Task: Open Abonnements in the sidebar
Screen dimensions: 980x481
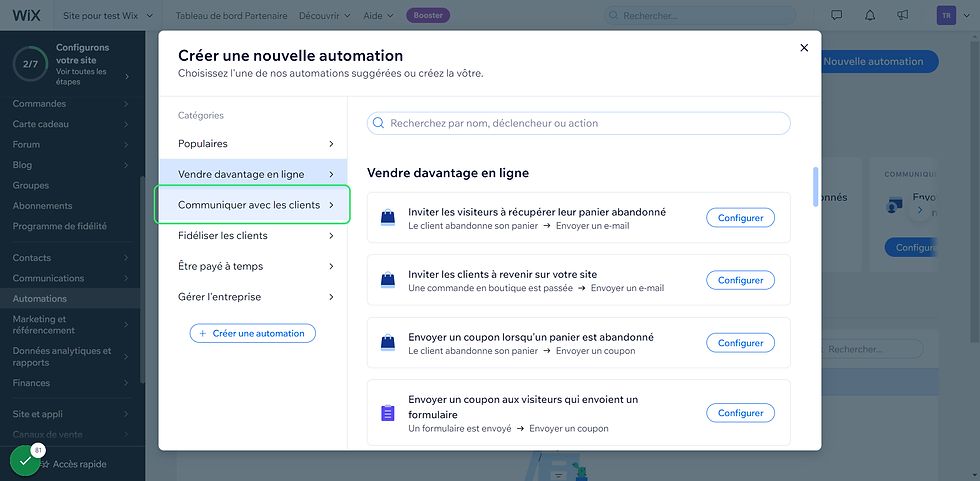Action: pyautogui.click(x=71, y=206)
